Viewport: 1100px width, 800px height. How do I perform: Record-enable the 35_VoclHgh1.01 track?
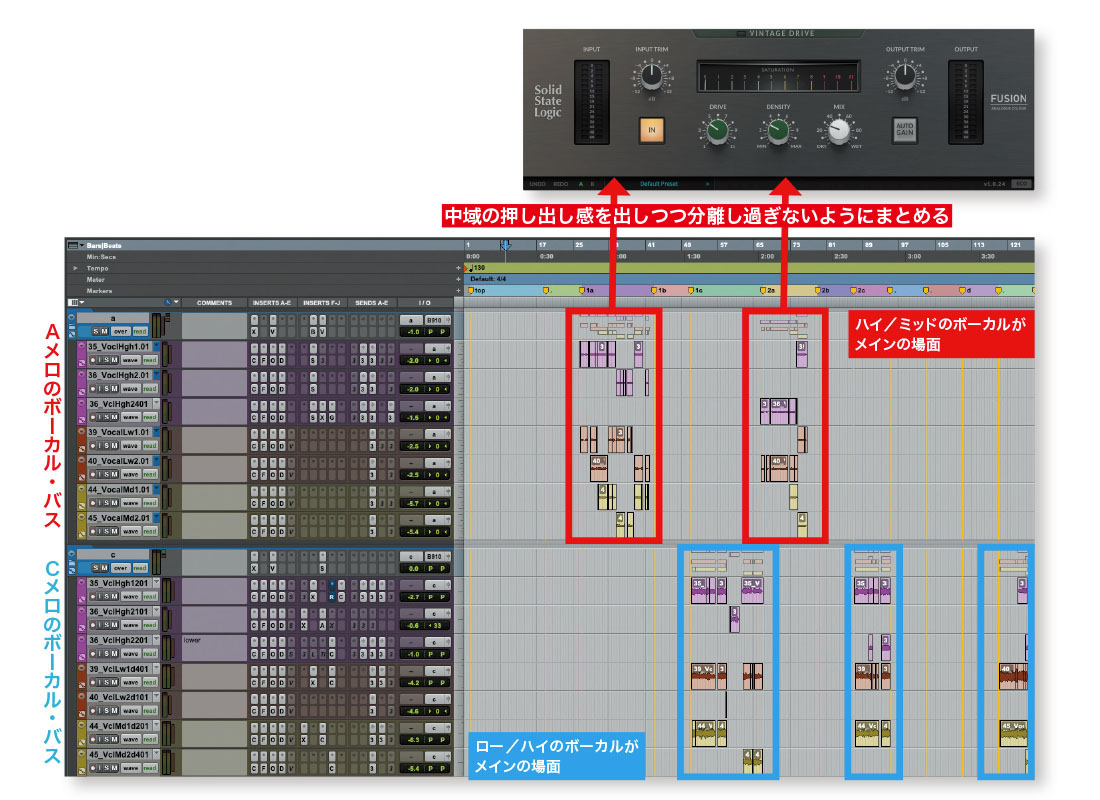(92, 360)
